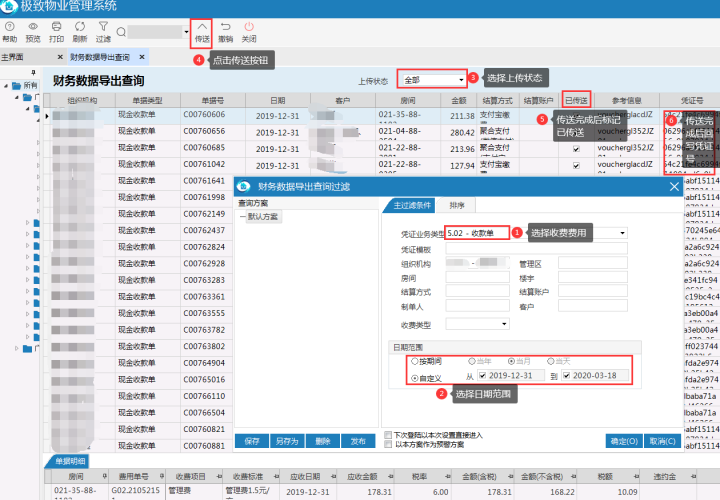Select the 默认方案 query scheme
Viewport: 720px width, 500px height.
(x=263, y=216)
